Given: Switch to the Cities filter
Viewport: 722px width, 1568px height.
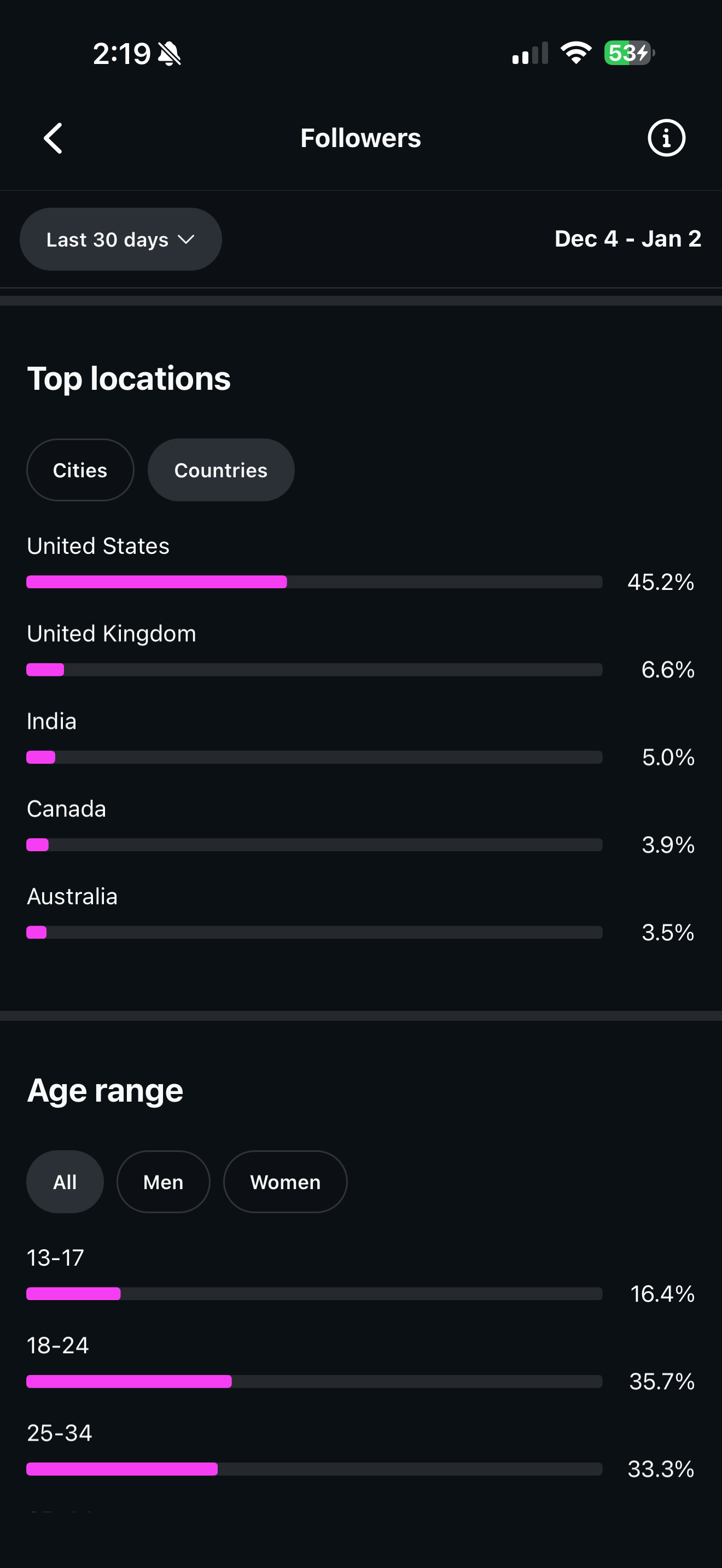Looking at the screenshot, I should pos(80,470).
